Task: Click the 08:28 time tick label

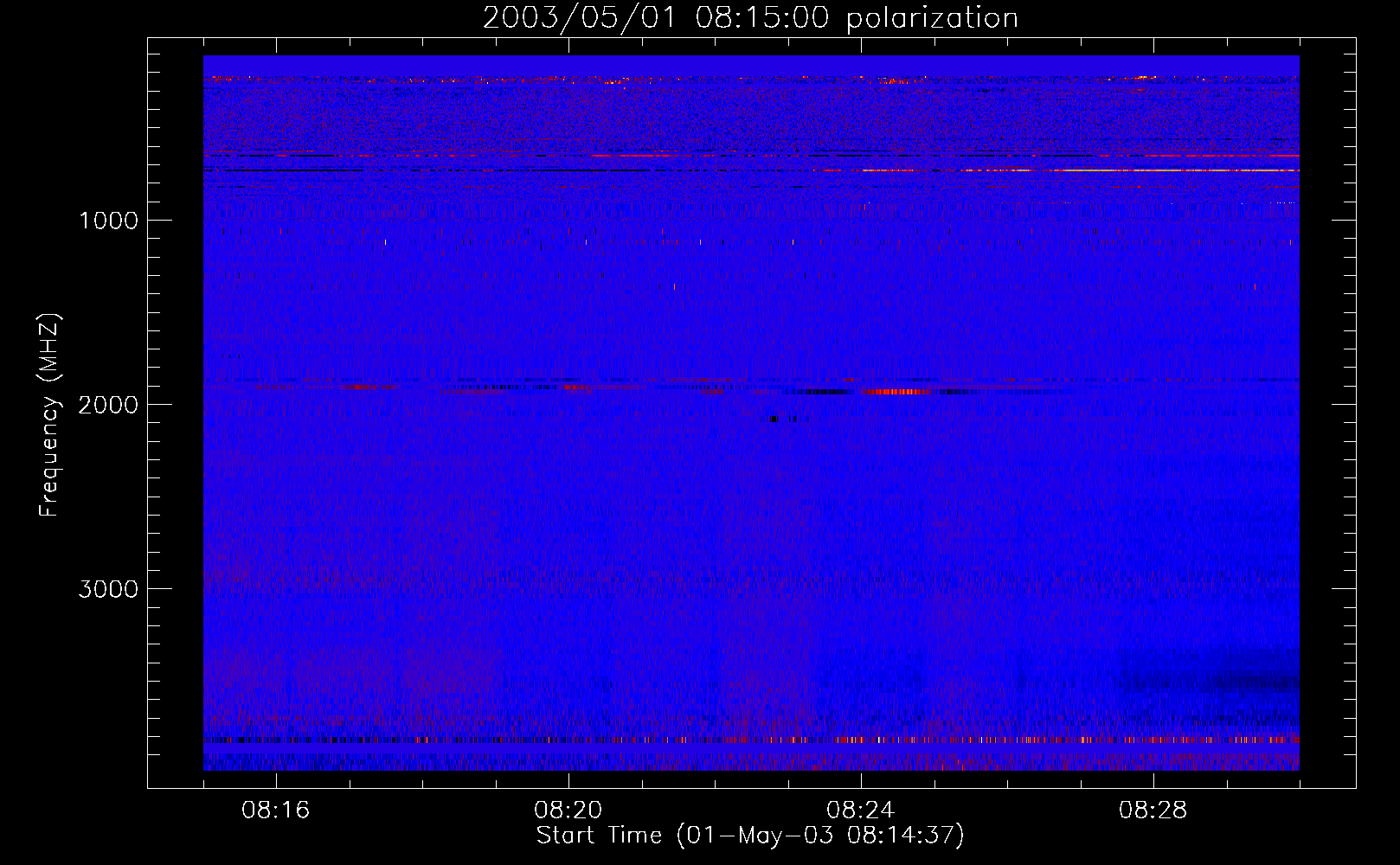Action: 1153,811
